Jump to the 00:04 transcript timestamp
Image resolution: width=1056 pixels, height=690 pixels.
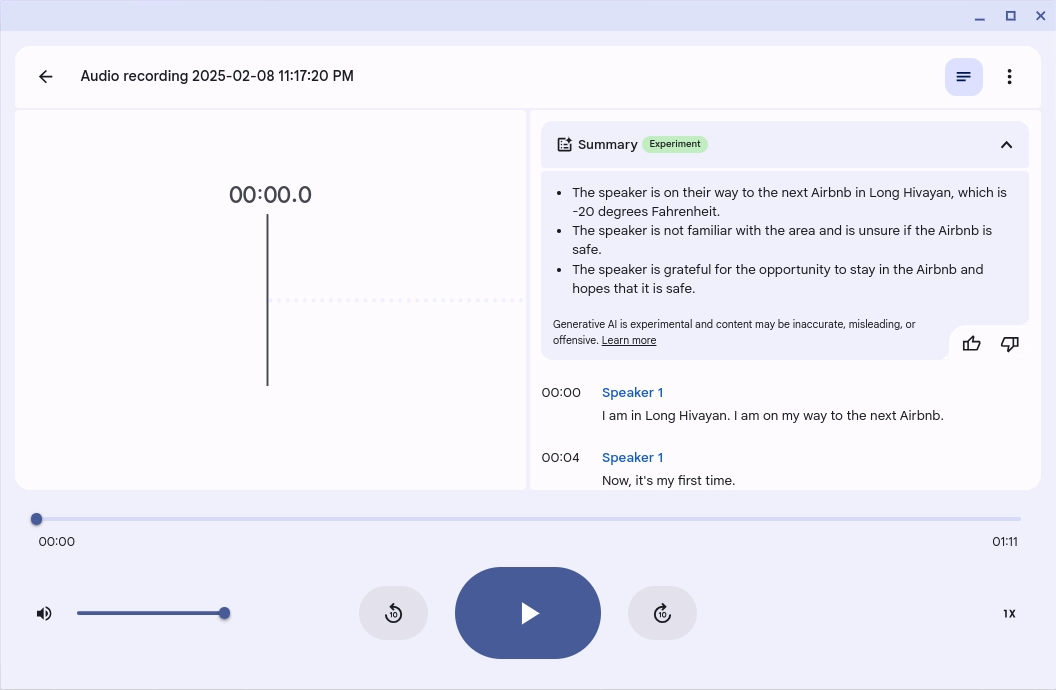pyautogui.click(x=560, y=458)
